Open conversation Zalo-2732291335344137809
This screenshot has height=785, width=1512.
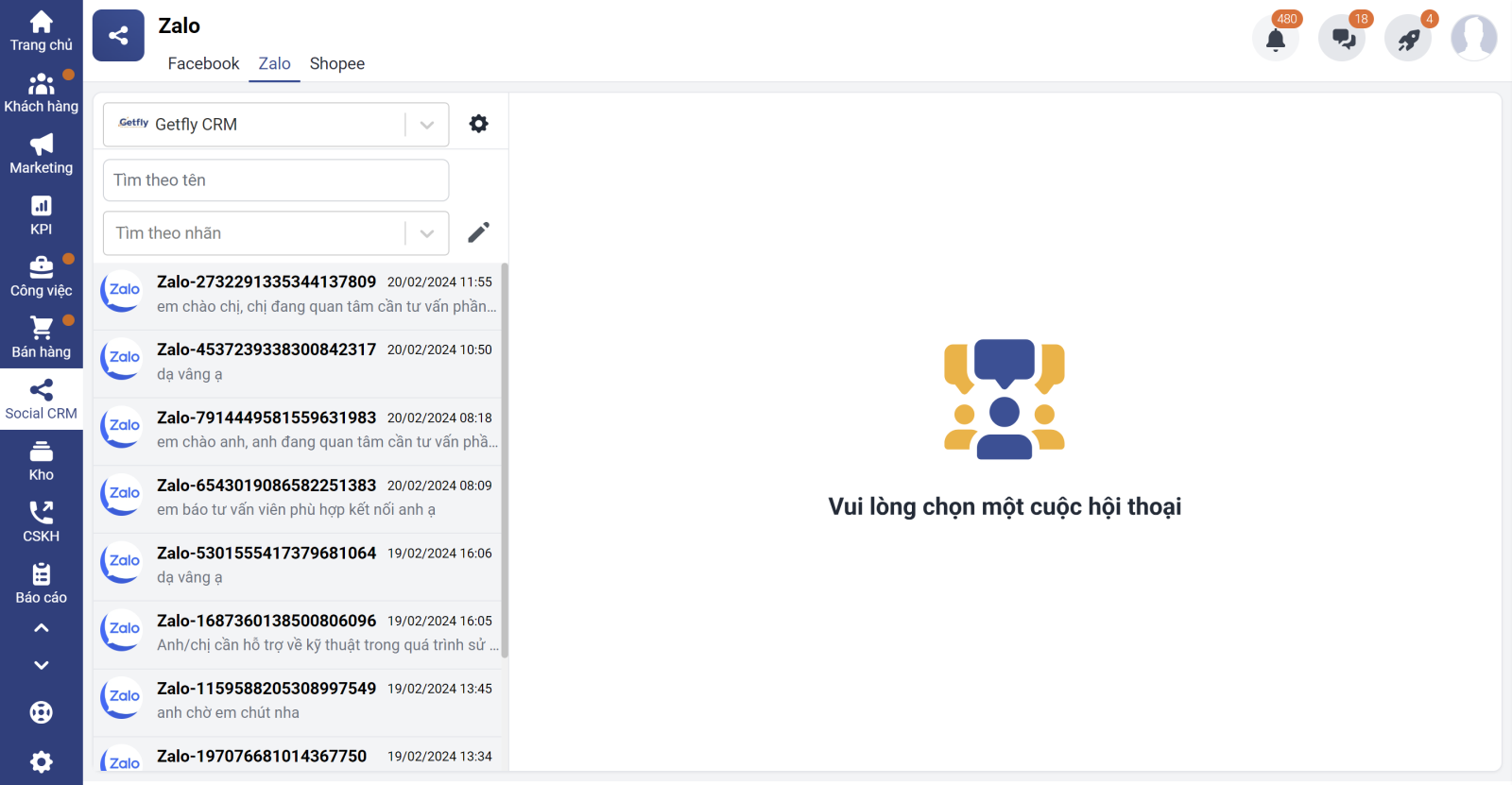click(x=299, y=296)
